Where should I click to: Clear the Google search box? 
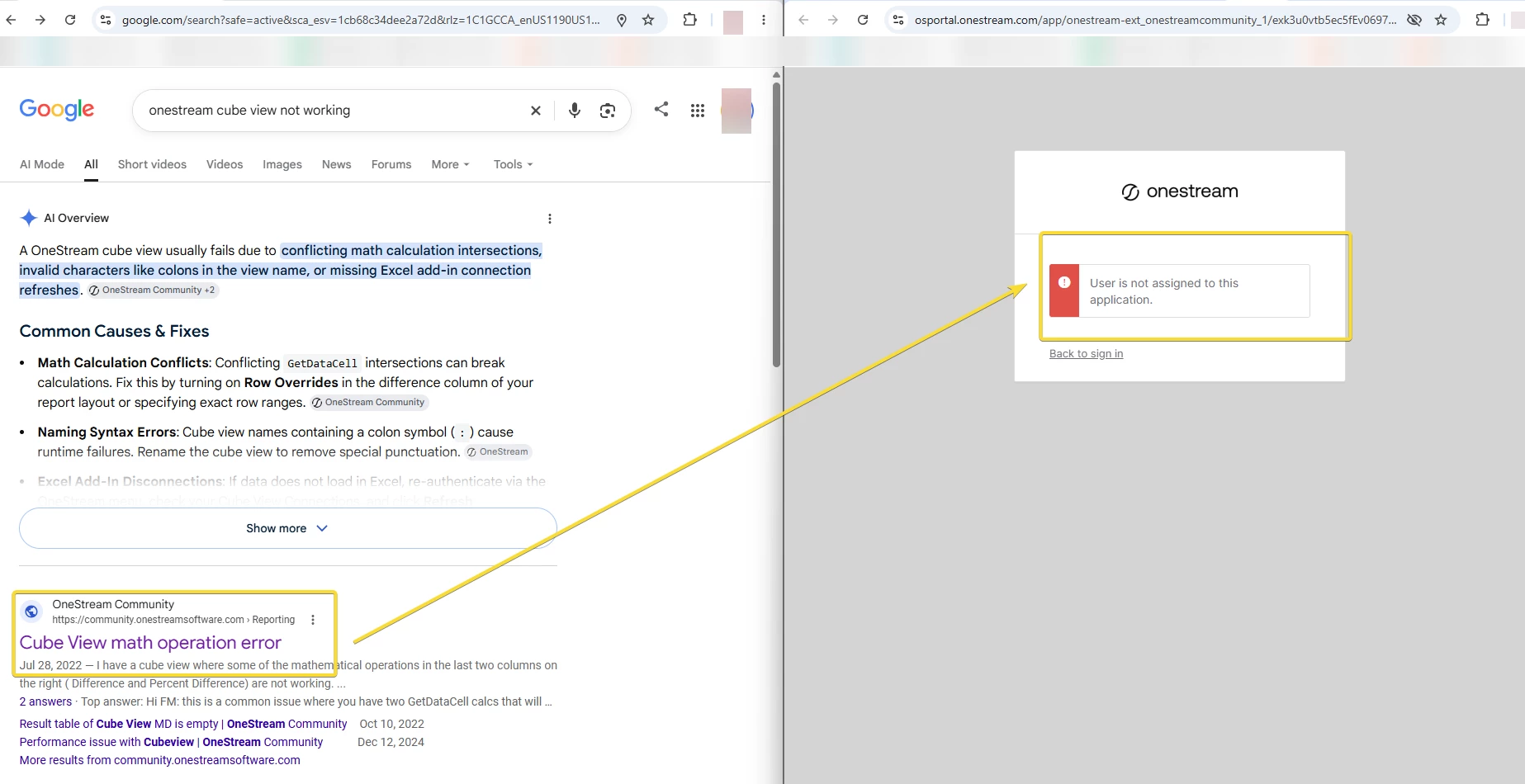coord(536,111)
